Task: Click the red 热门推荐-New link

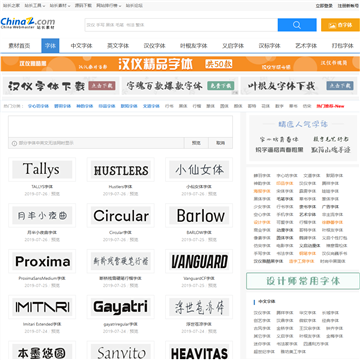Action: point(330,106)
